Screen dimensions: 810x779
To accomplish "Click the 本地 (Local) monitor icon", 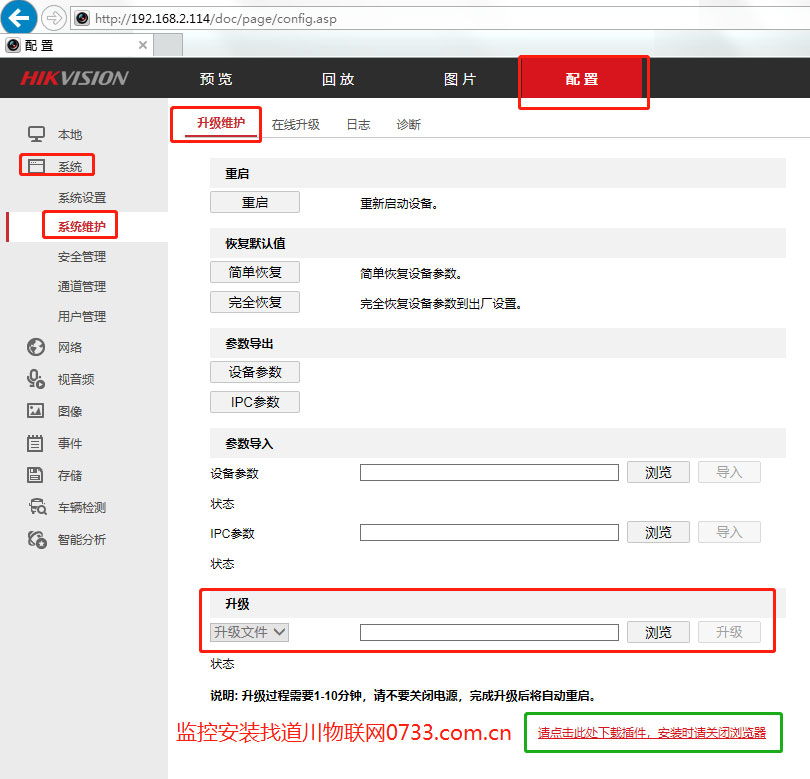I will coord(37,134).
